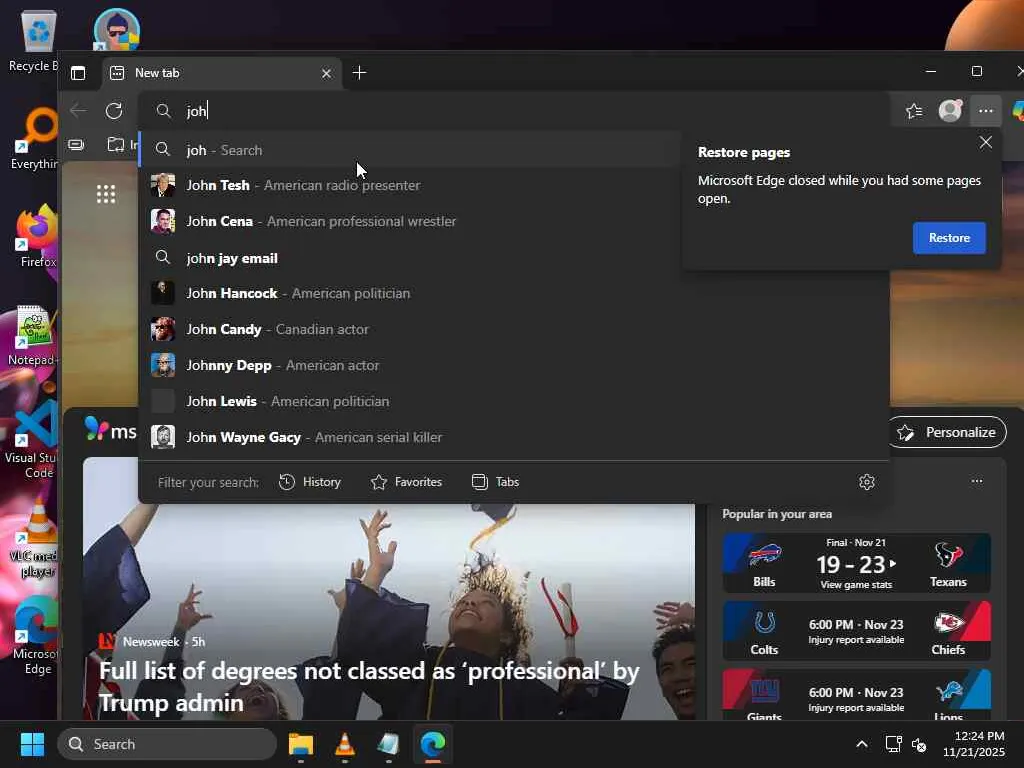Select VLC media player desktop shortcut
The width and height of the screenshot is (1024, 768).
click(x=33, y=538)
